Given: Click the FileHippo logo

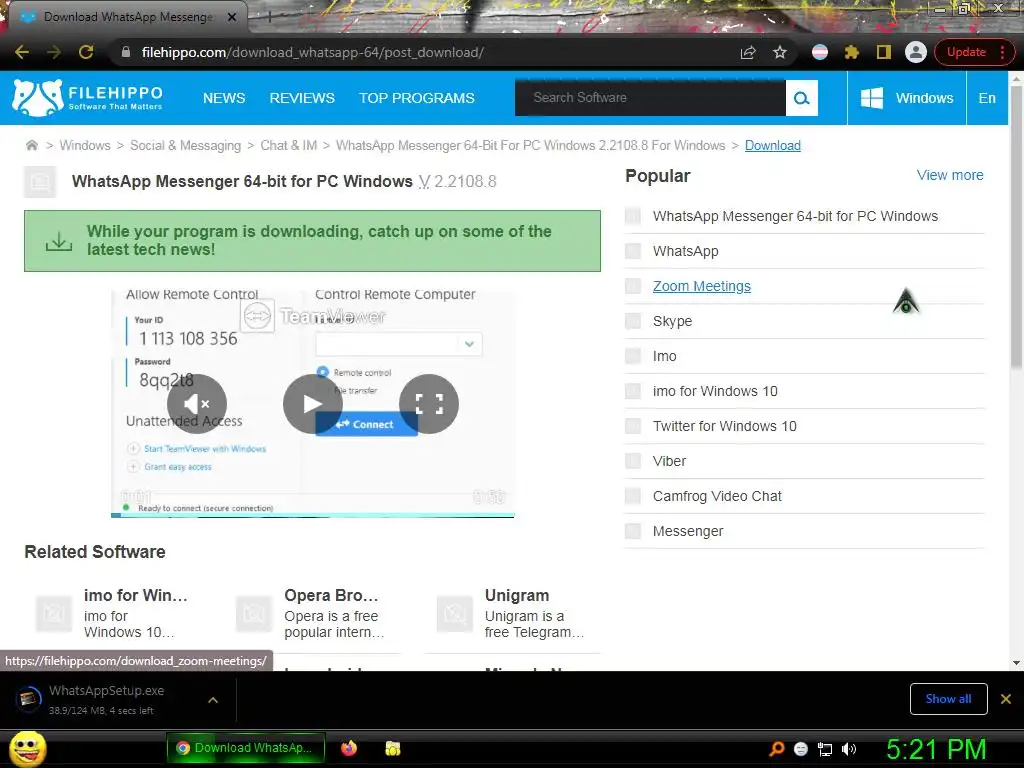Looking at the screenshot, I should (x=88, y=98).
